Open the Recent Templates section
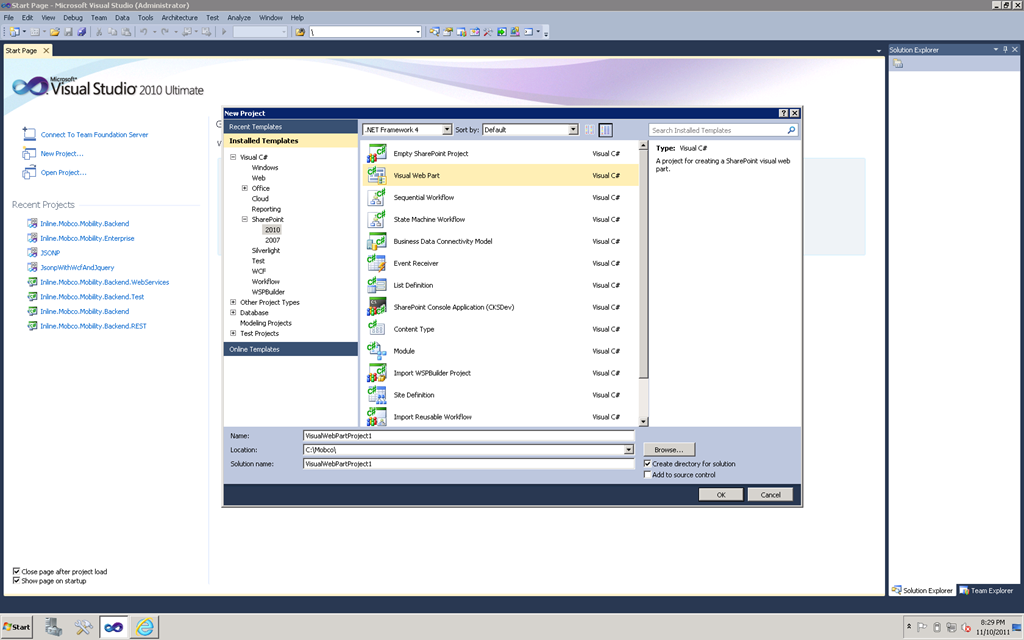 coord(291,127)
